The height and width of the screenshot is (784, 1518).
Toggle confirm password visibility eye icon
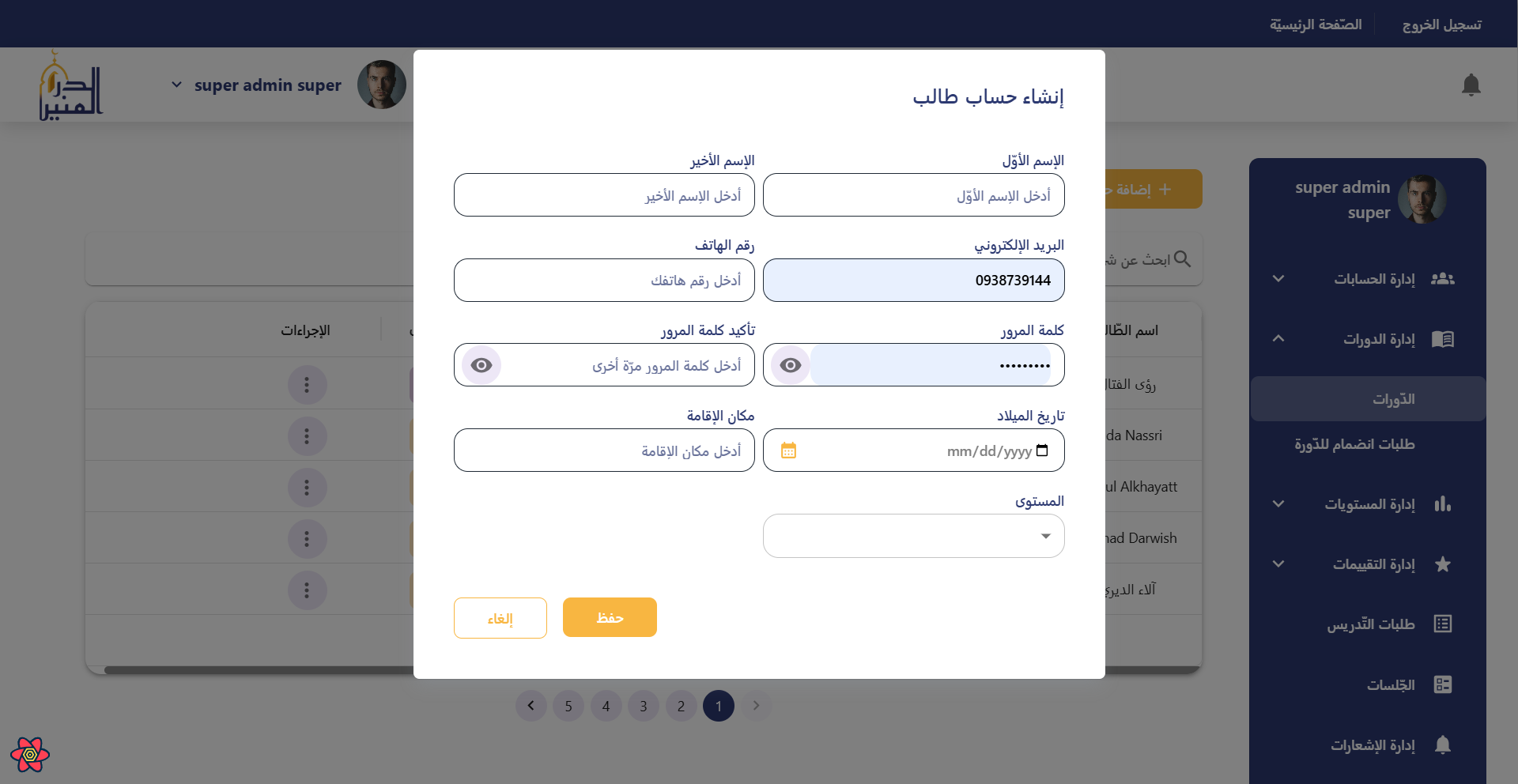tap(481, 365)
